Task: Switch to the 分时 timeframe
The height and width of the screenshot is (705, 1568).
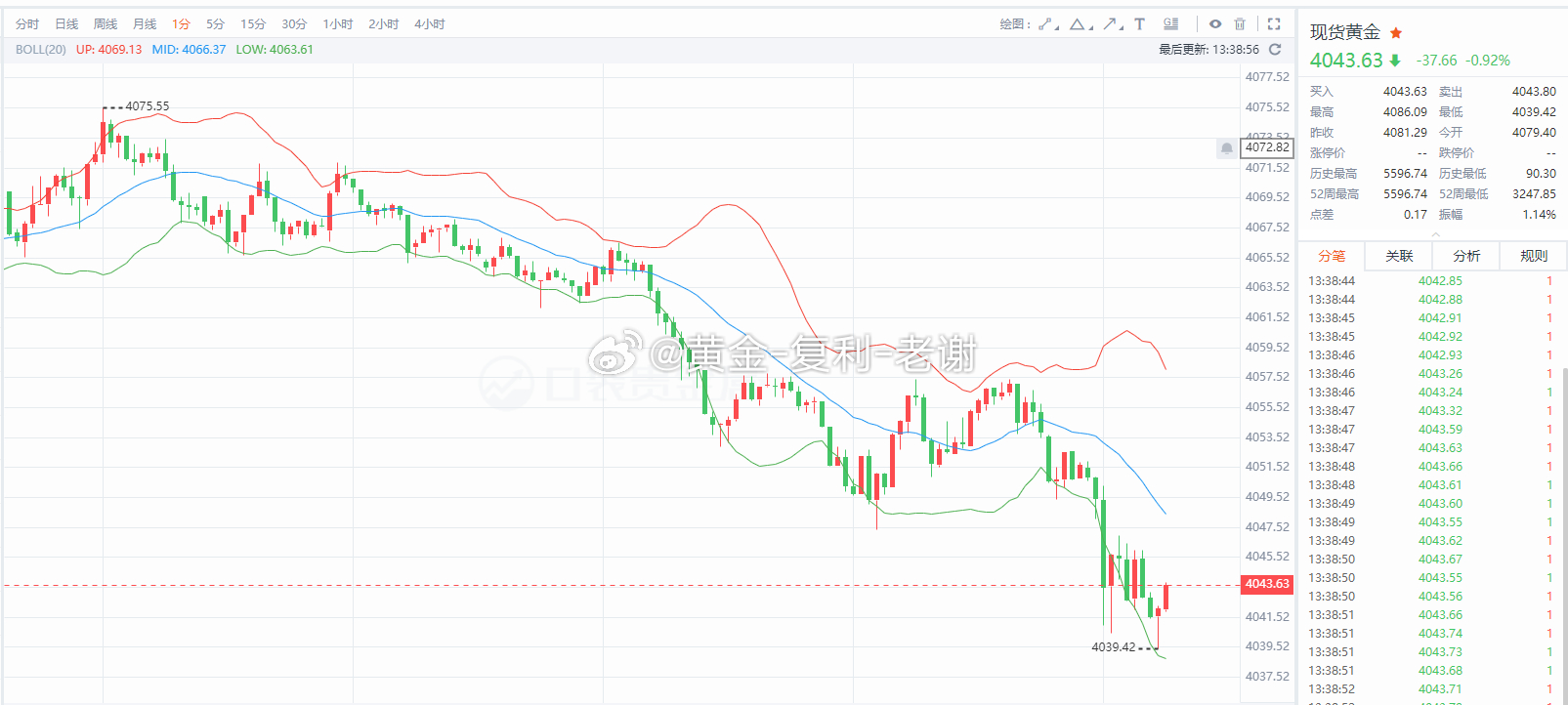Action: pyautogui.click(x=27, y=24)
